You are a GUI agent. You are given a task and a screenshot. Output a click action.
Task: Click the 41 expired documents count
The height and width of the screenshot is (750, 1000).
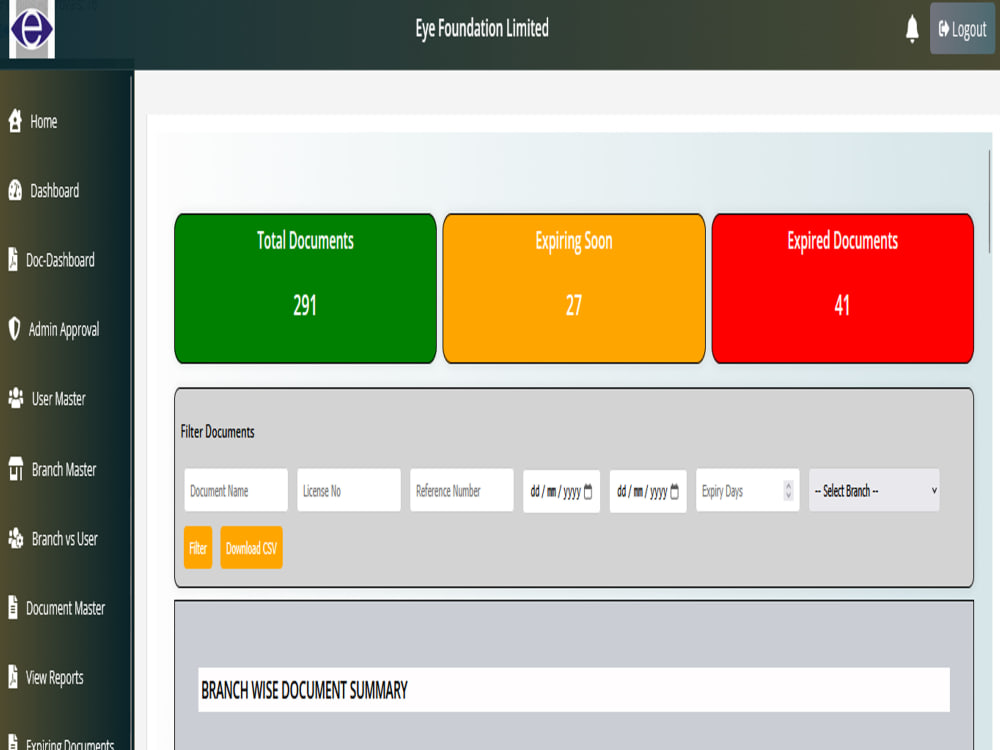pyautogui.click(x=842, y=305)
